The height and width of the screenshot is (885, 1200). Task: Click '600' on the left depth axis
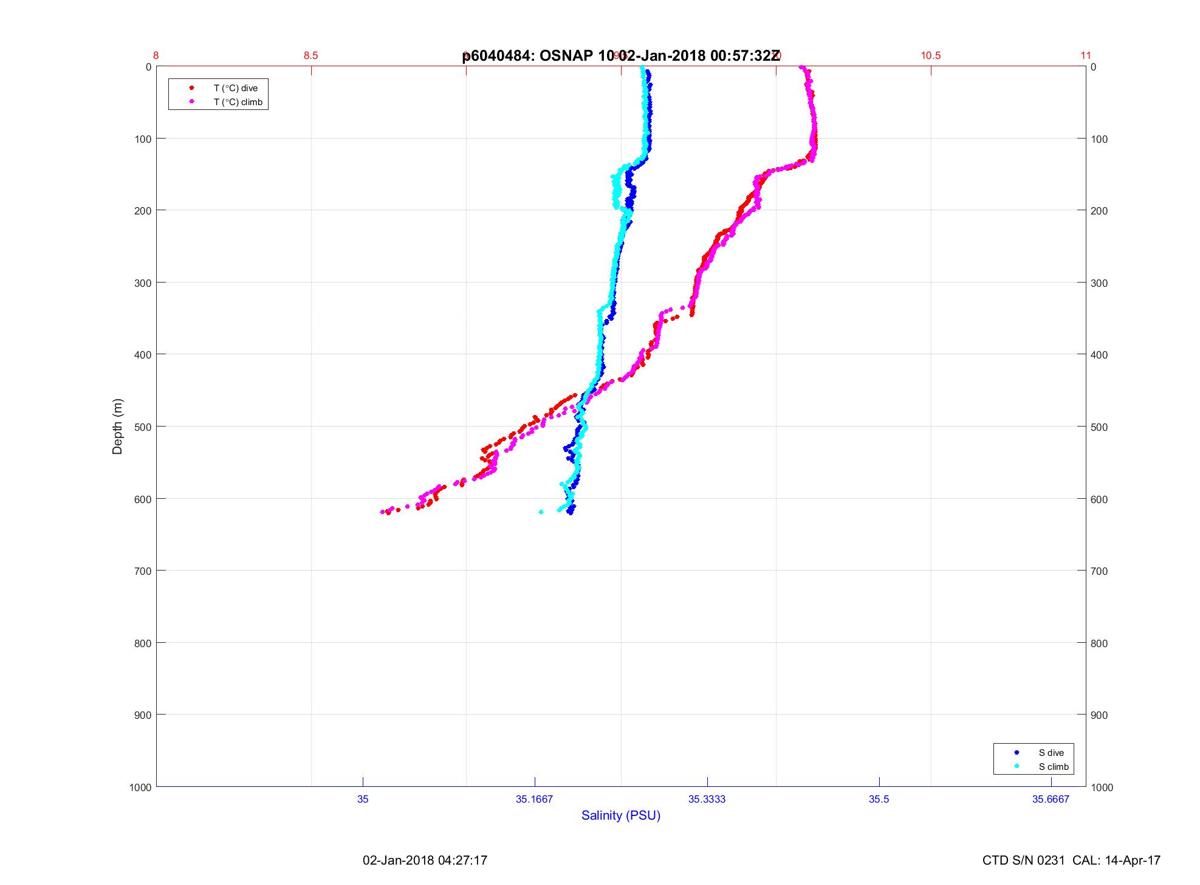(141, 499)
